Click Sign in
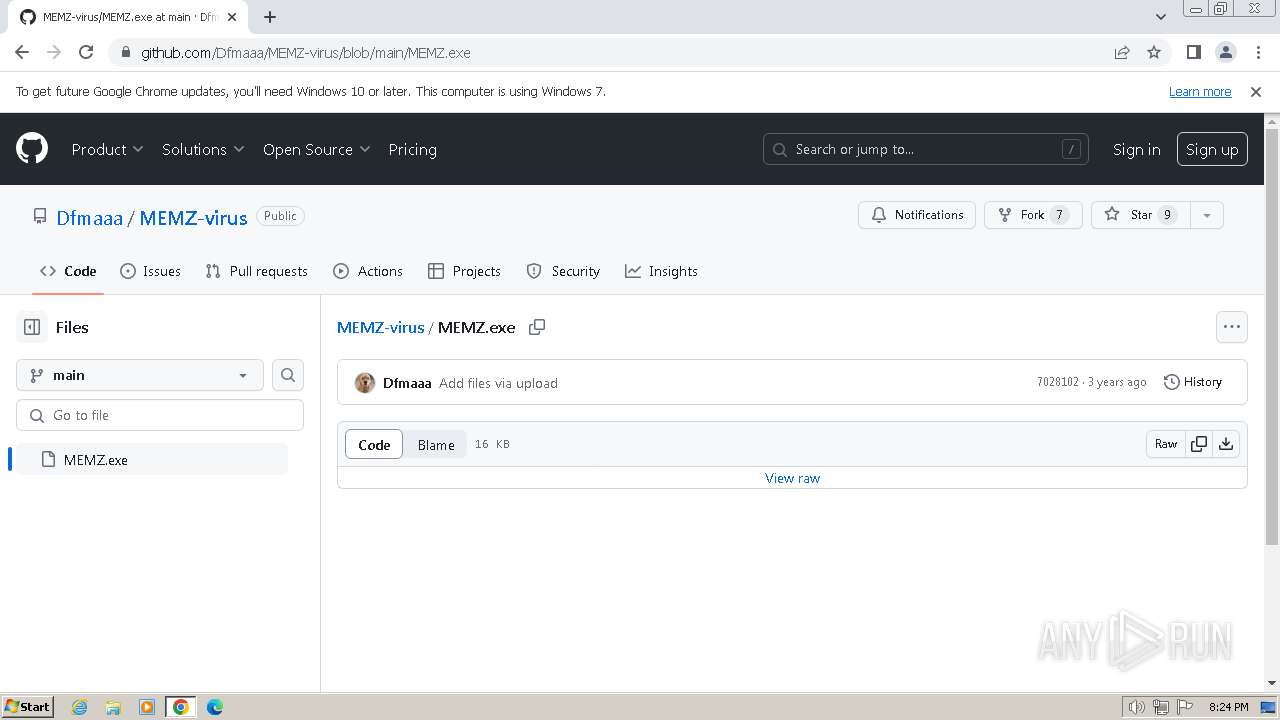1280x720 pixels. click(1136, 149)
